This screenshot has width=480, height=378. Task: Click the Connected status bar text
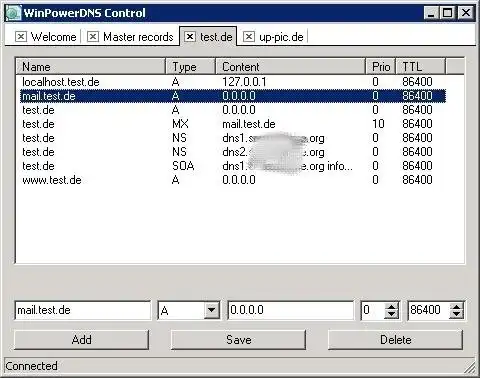[31, 366]
